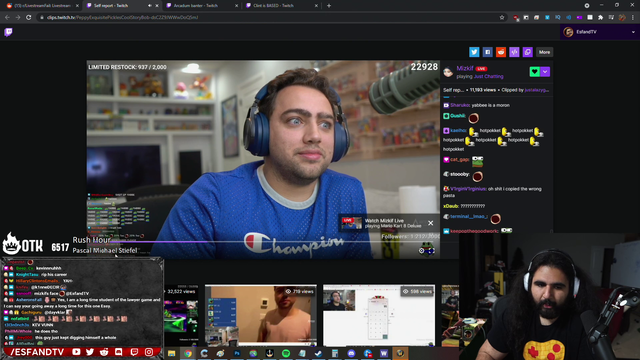The image size is (640, 360).
Task: Open the Chrome three-dot menu
Action: pyautogui.click(x=633, y=18)
